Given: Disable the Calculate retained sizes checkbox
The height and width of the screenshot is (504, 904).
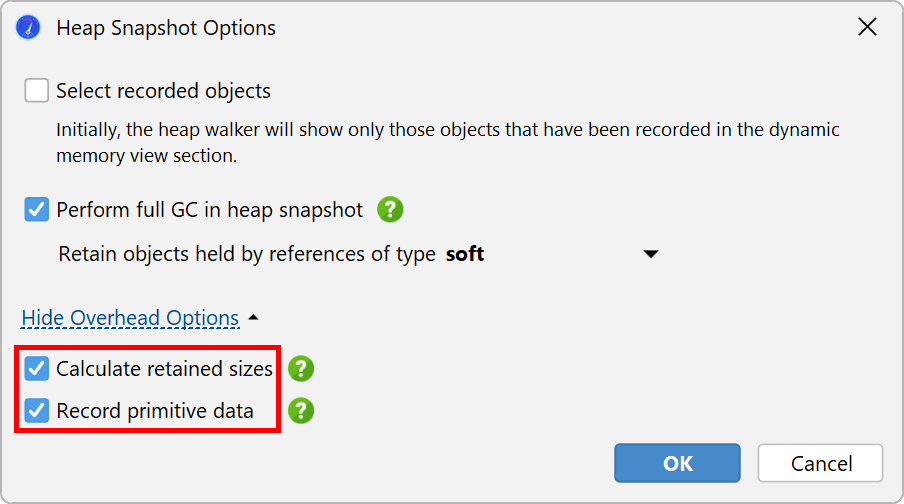Looking at the screenshot, I should (37, 369).
